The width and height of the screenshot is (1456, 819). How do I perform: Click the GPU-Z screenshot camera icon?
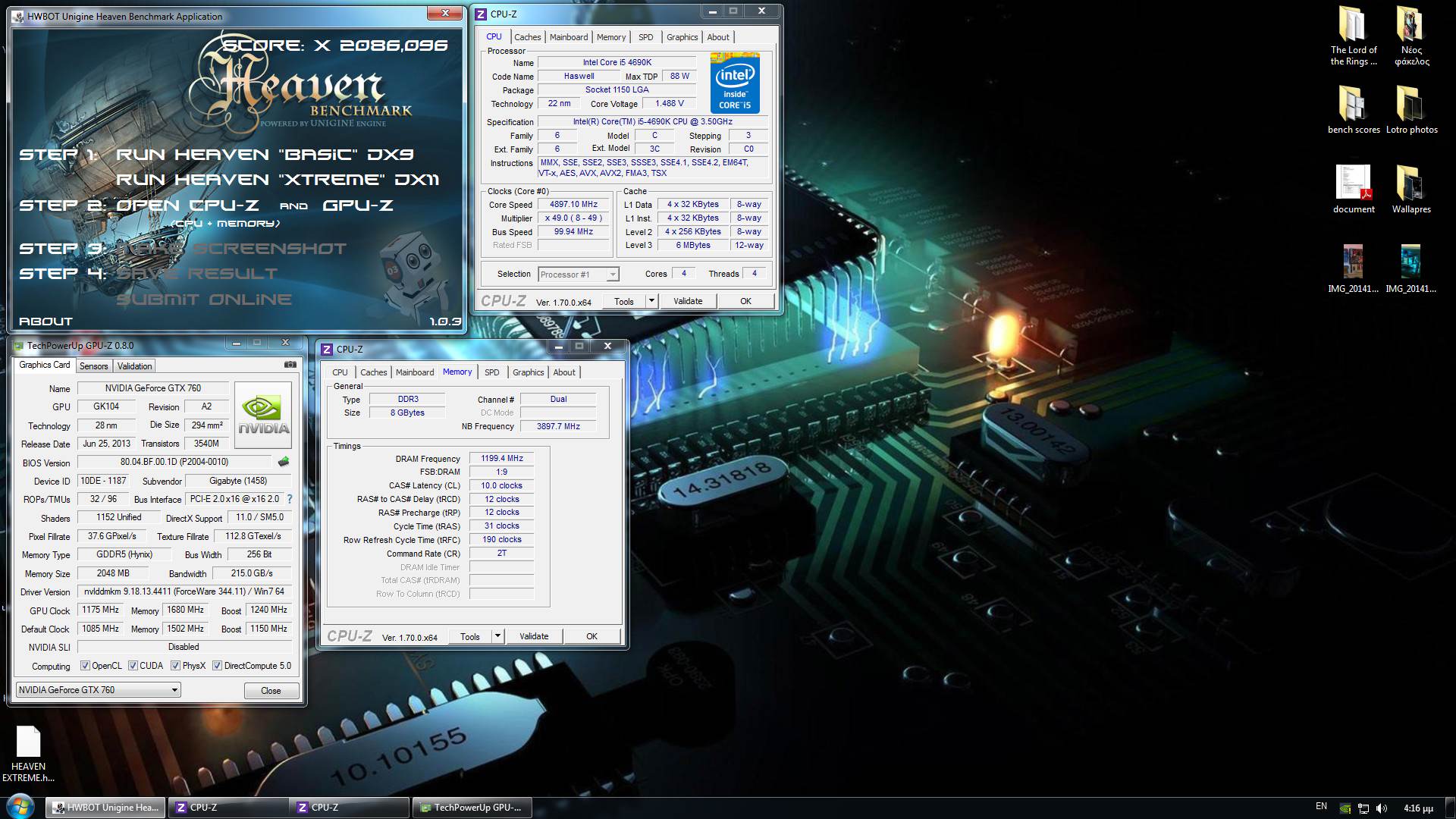290,365
